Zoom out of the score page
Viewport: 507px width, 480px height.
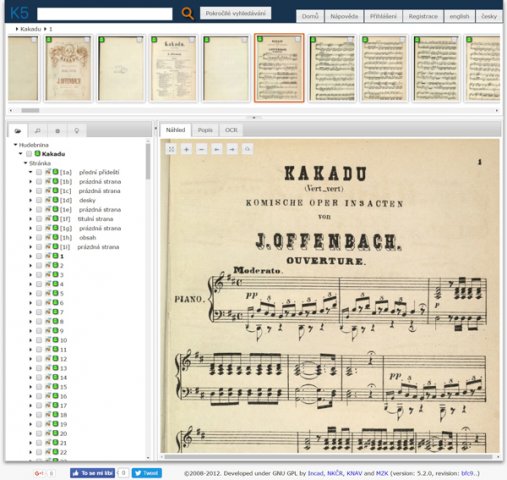(201, 149)
